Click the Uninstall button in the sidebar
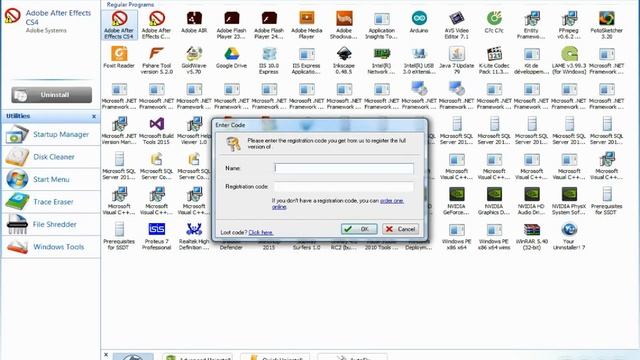The width and height of the screenshot is (640, 360). click(x=51, y=95)
